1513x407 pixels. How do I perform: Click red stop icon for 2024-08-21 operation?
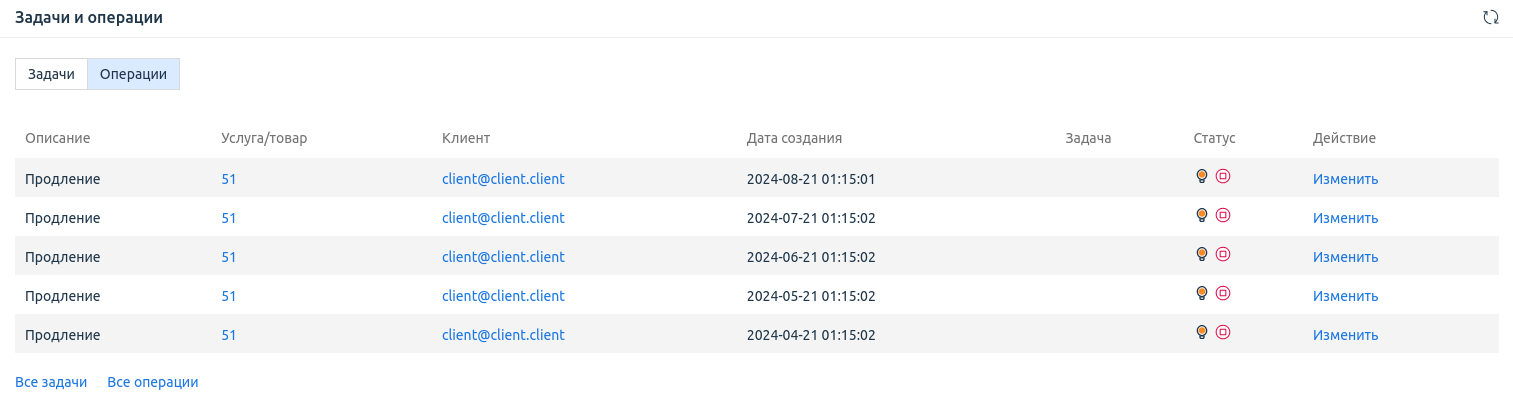(x=1222, y=177)
